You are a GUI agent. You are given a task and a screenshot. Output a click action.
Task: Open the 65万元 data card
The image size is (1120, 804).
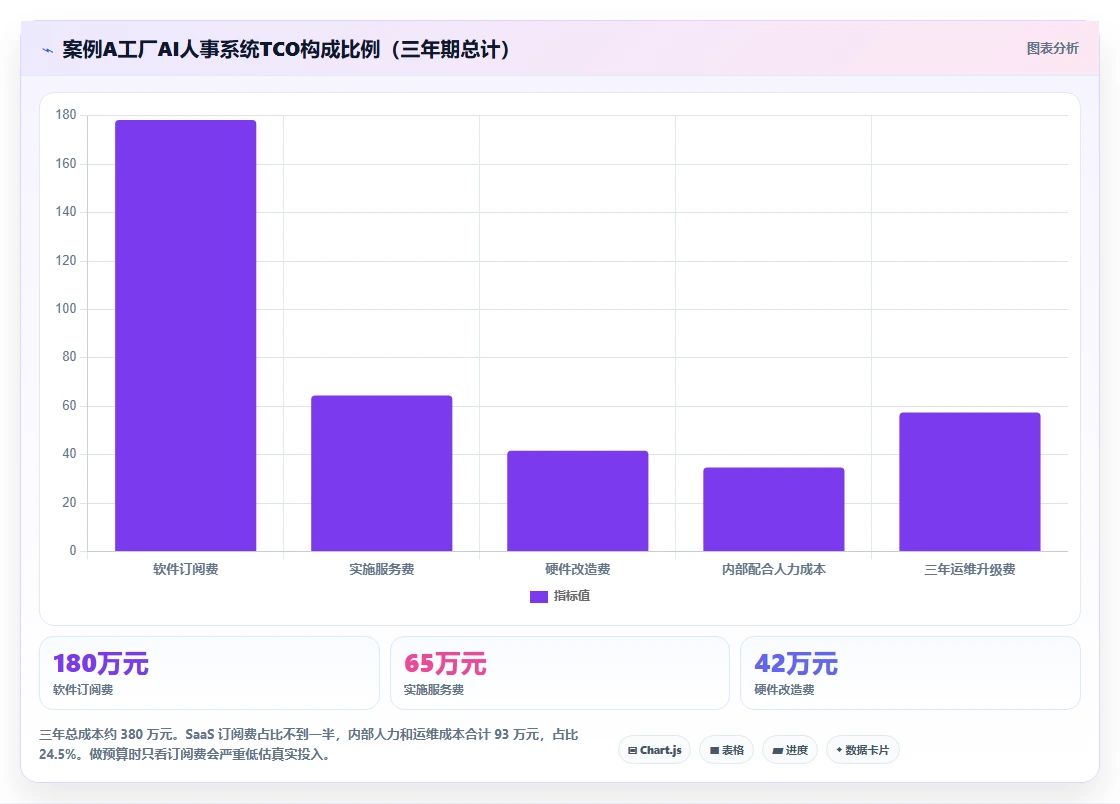(560, 673)
